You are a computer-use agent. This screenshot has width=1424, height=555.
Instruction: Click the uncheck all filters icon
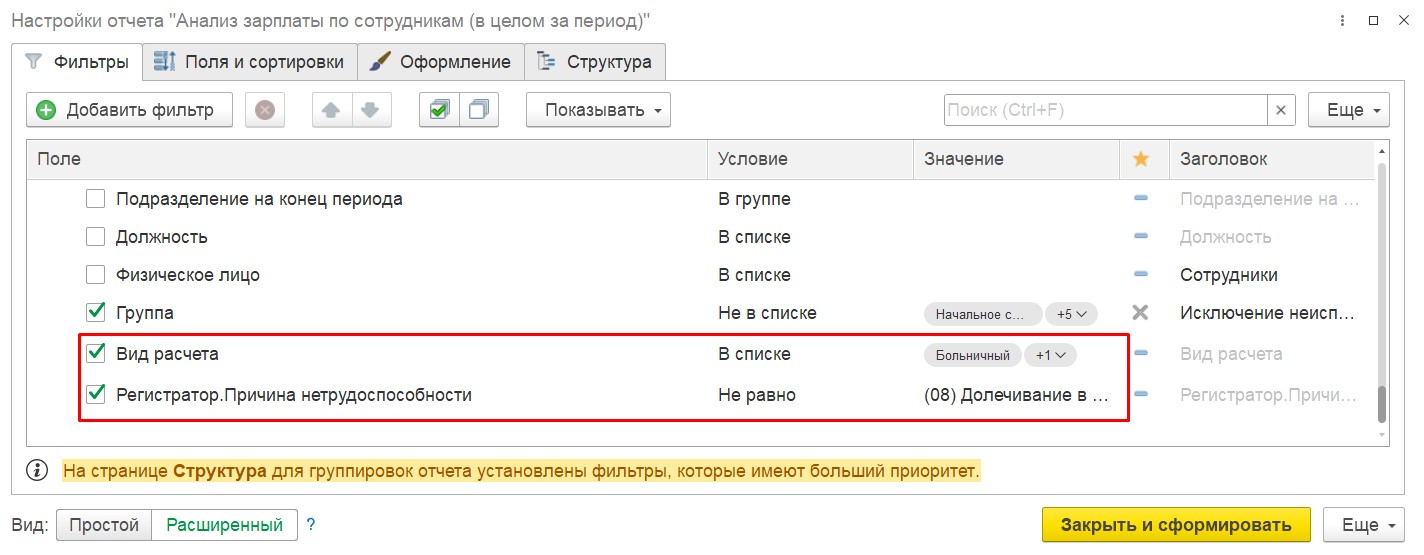(x=479, y=110)
